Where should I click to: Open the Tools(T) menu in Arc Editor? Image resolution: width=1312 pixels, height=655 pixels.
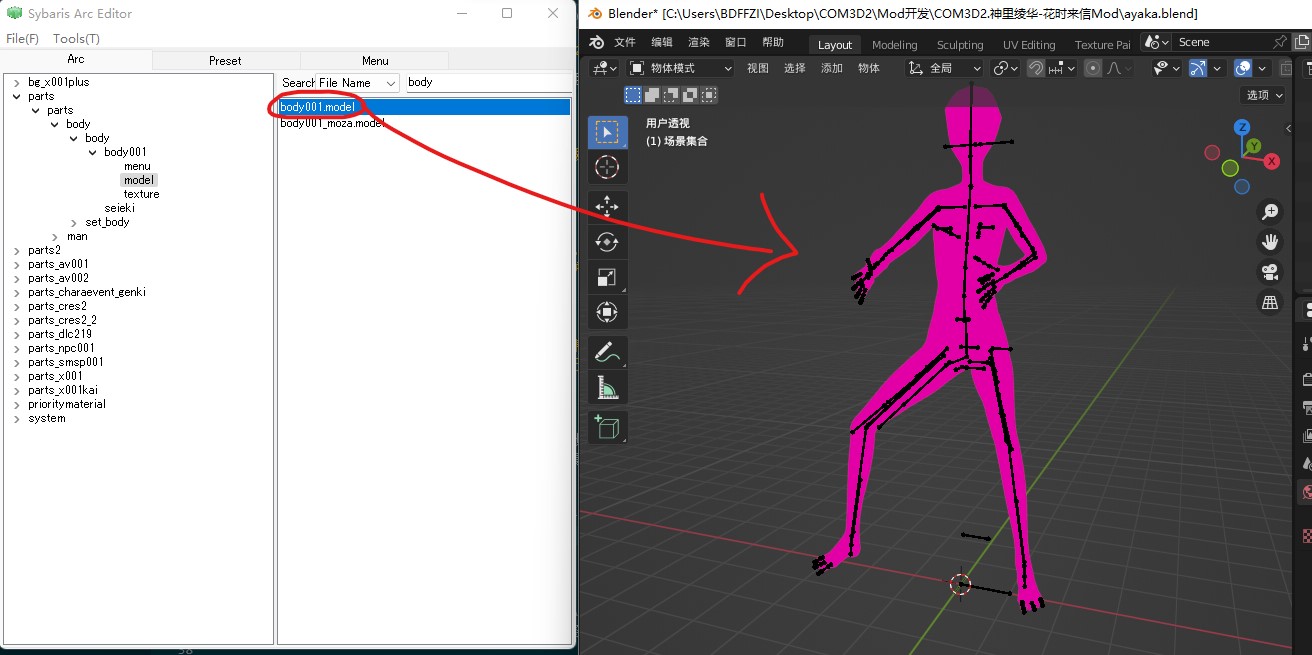tap(76, 38)
